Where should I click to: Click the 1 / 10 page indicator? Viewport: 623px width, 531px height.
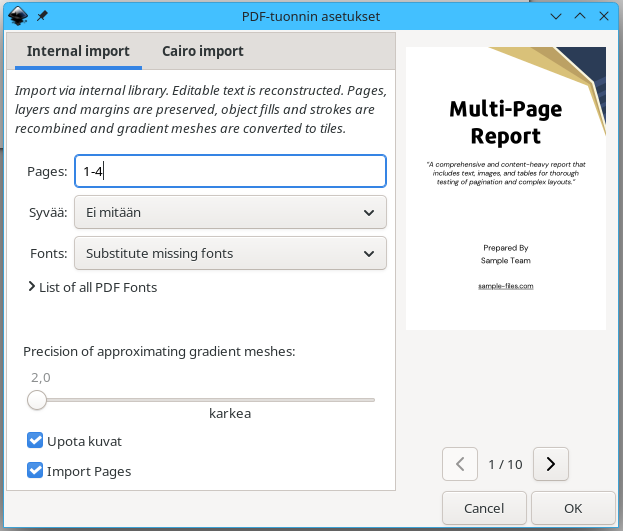tap(505, 464)
